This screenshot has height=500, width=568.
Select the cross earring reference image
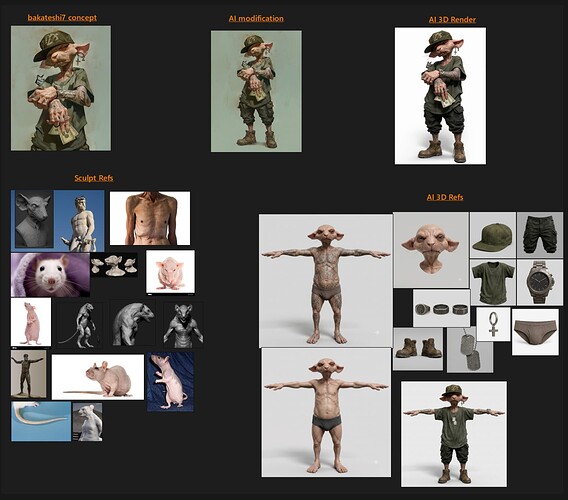(493, 324)
